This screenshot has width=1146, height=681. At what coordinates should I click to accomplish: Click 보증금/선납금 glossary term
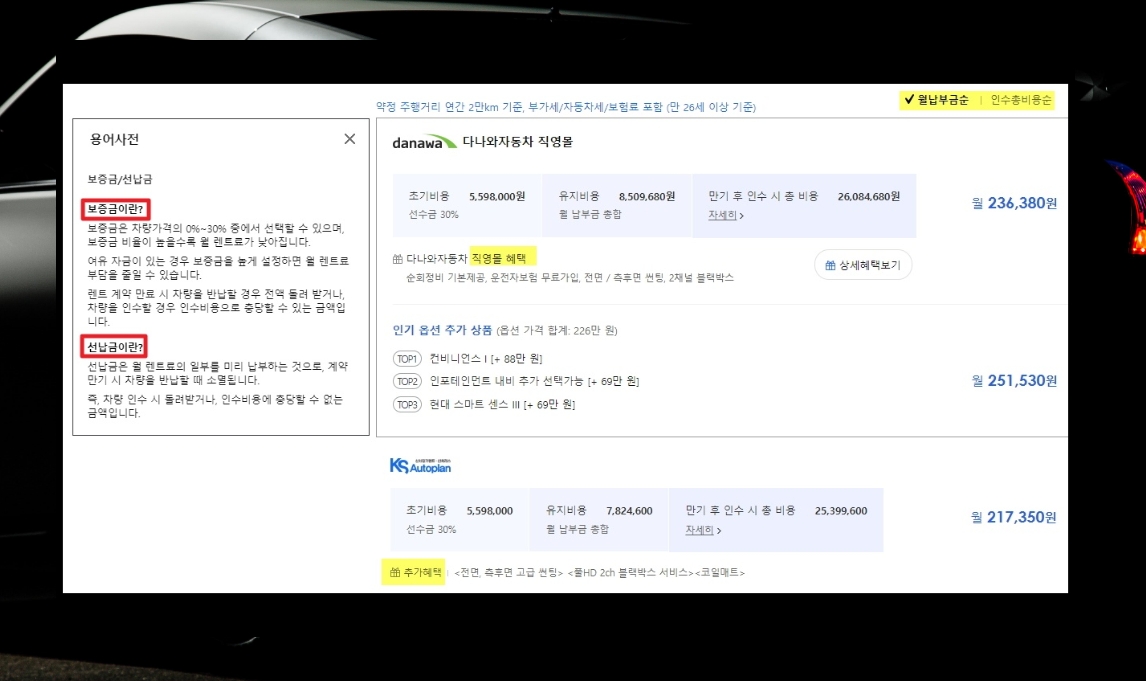120,179
